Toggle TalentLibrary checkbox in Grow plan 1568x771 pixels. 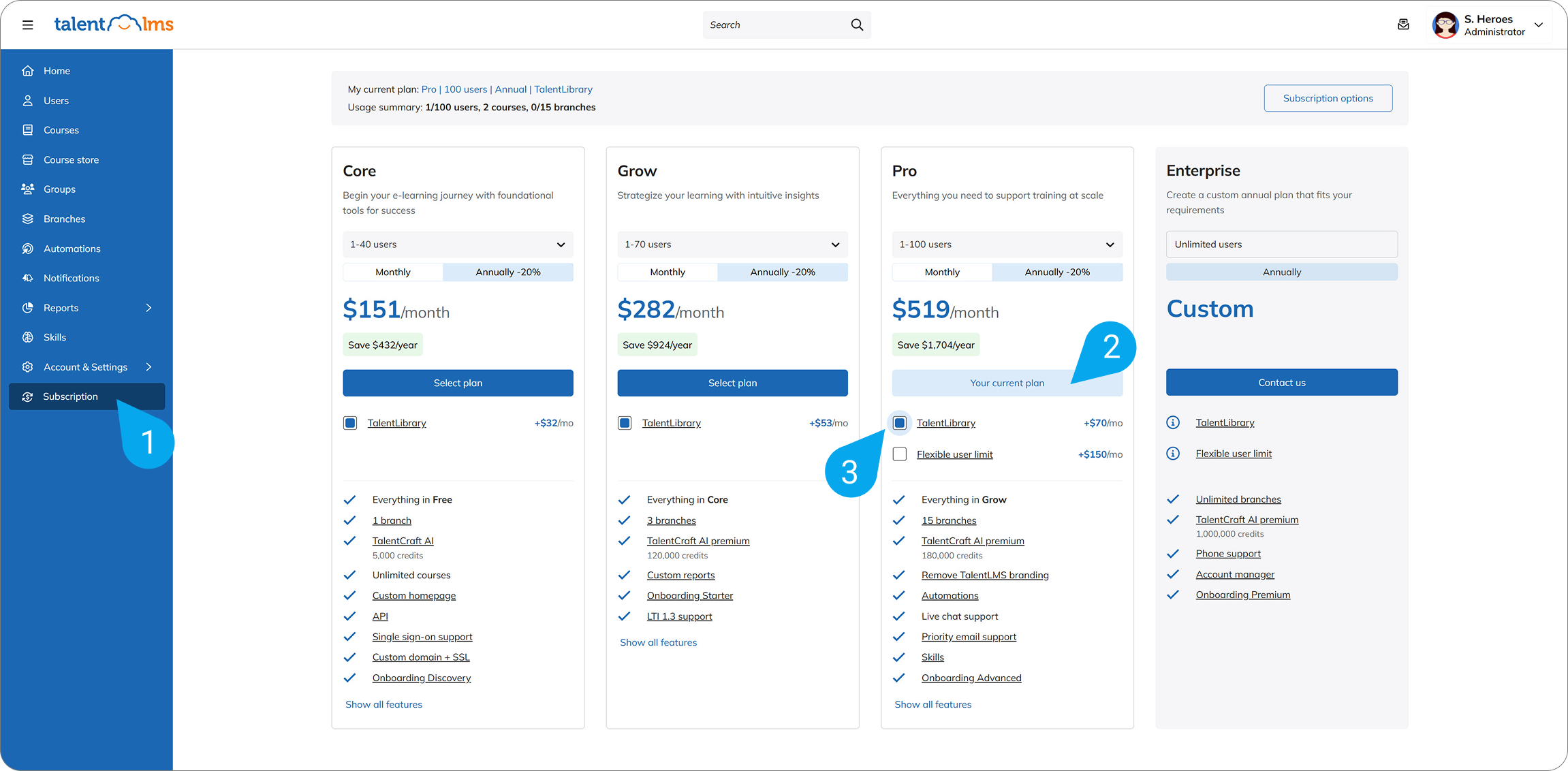pos(625,423)
